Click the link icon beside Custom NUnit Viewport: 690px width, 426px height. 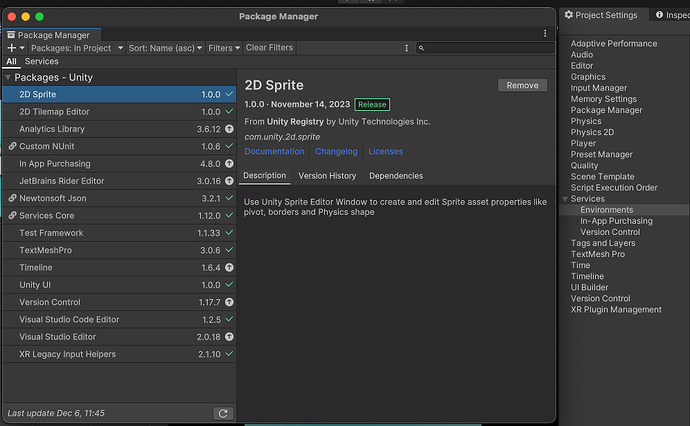tap(11, 146)
